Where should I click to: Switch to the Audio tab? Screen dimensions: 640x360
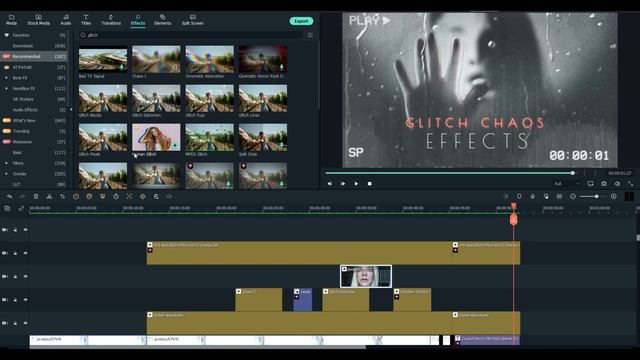[x=66, y=20]
